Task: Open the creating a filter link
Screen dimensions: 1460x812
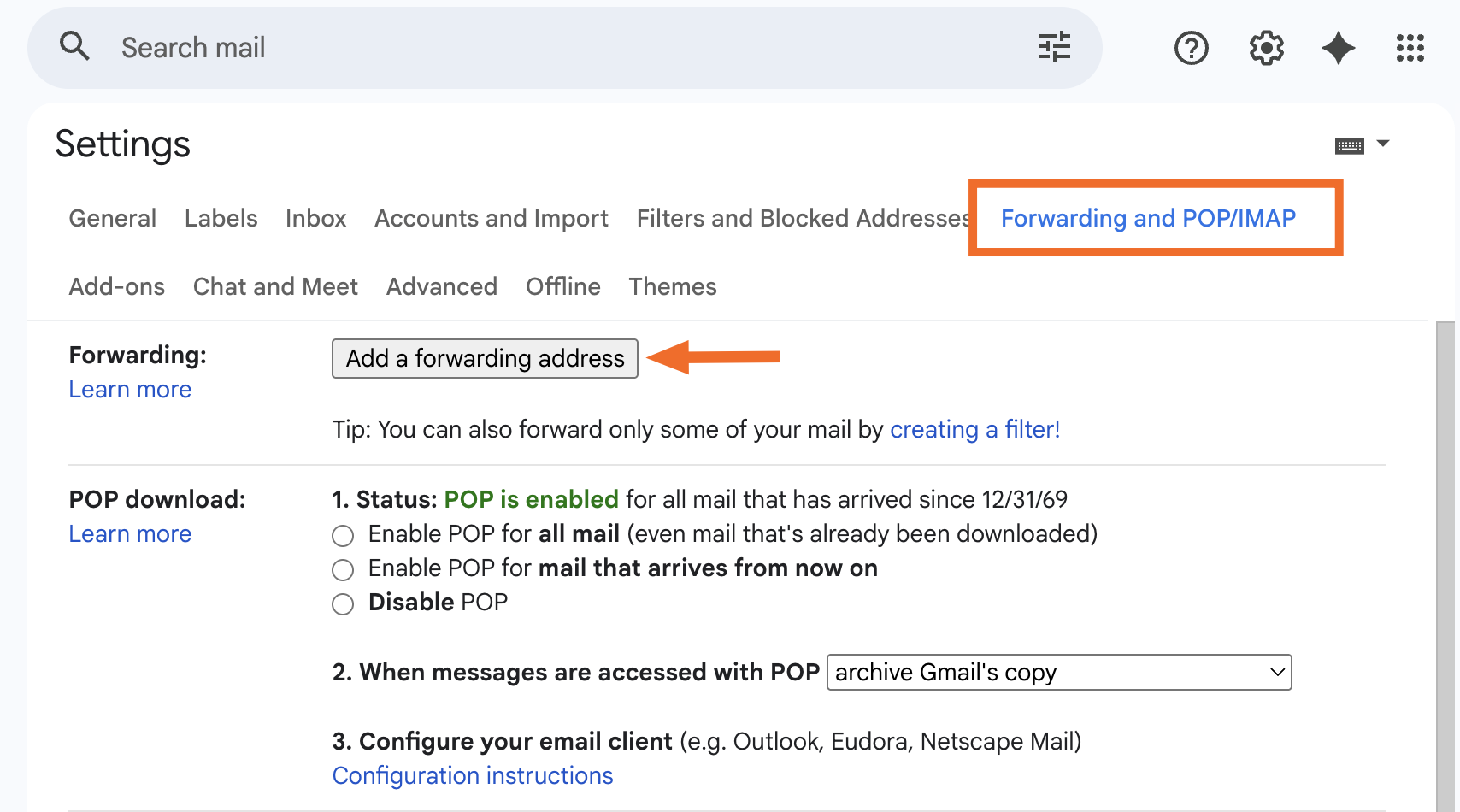Action: coord(974,429)
